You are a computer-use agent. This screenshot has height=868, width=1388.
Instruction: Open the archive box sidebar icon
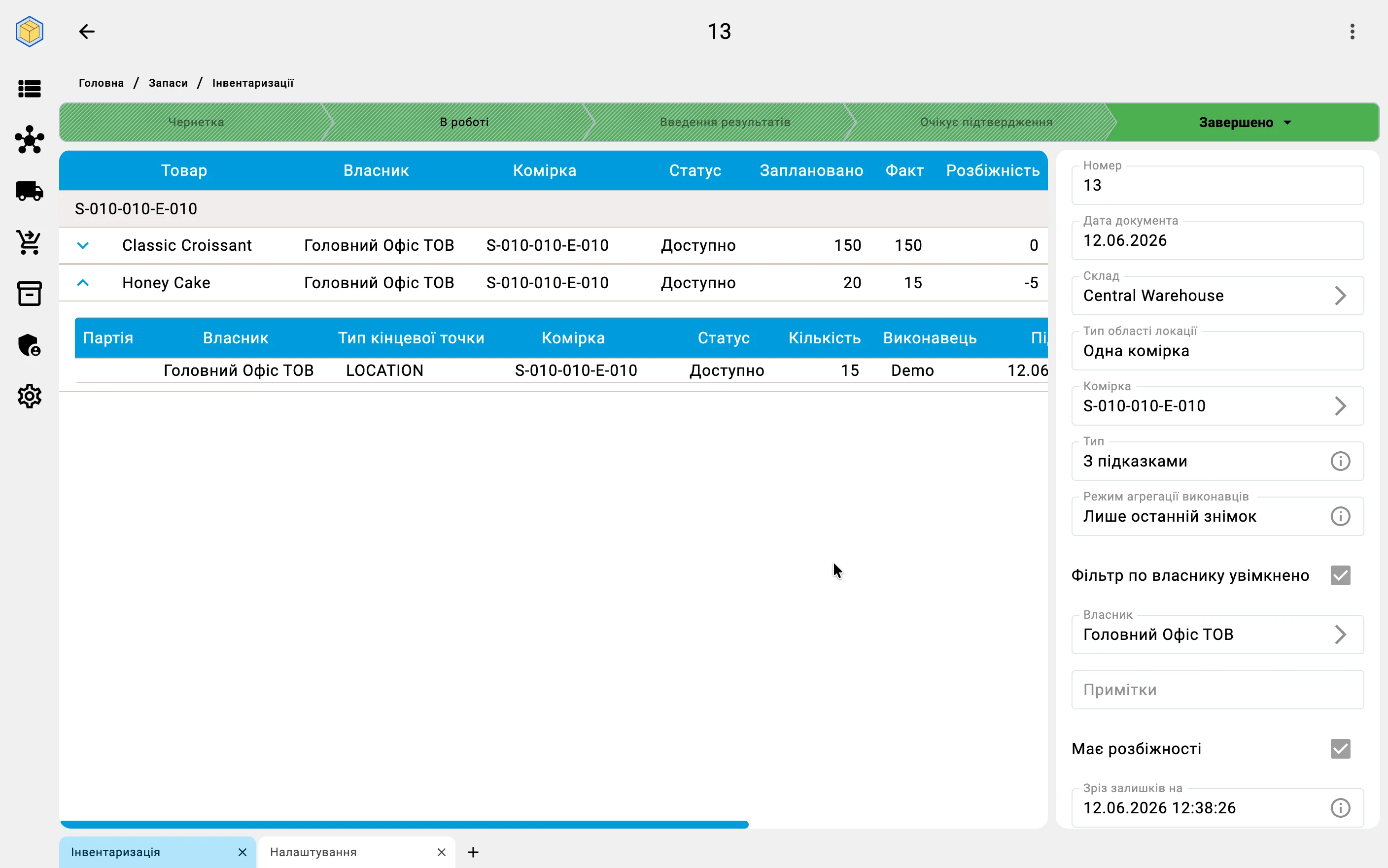tap(29, 293)
